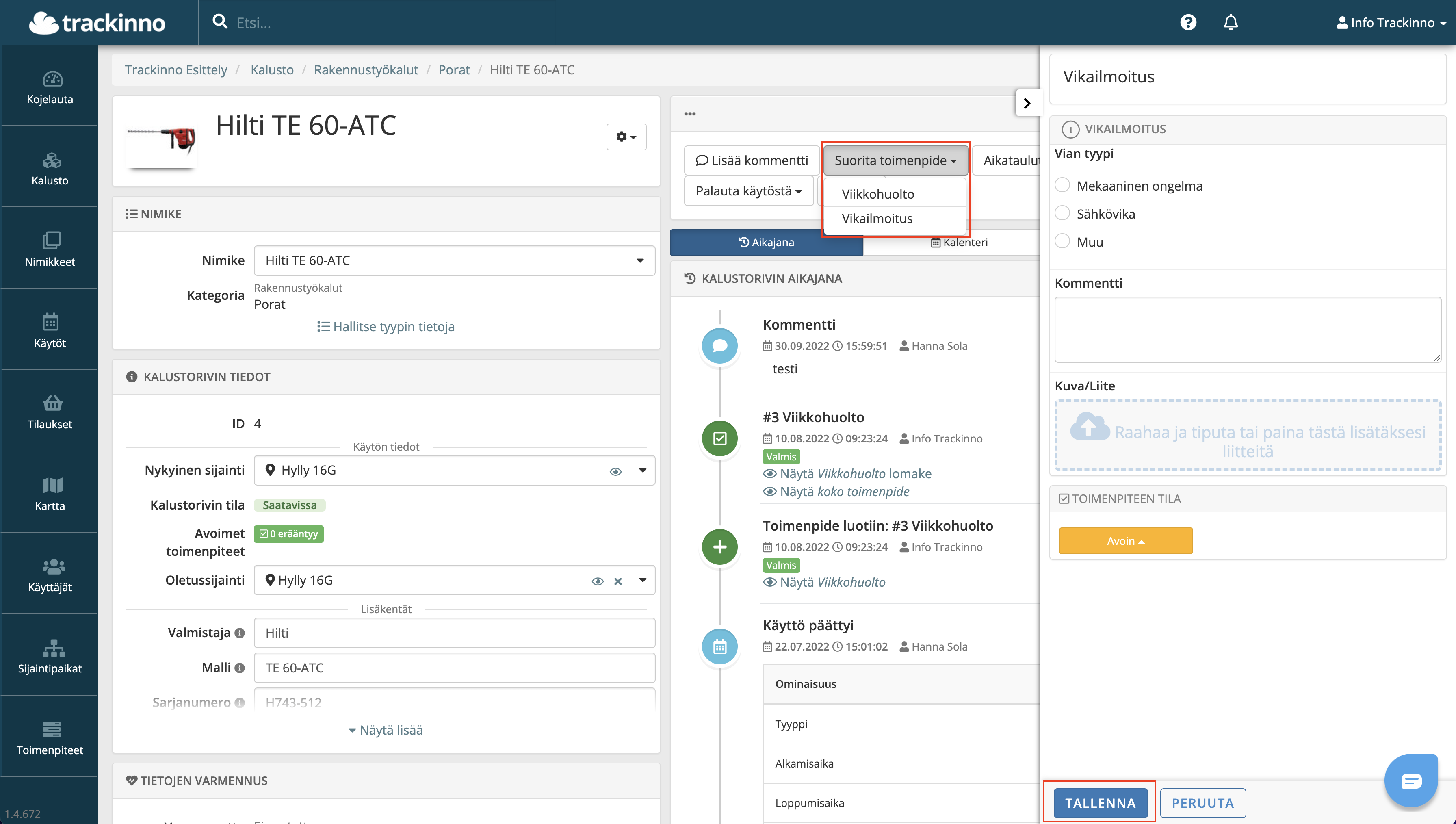Open Kojelauta dashboard icon in sidebar
This screenshot has height=824, width=1456.
click(52, 79)
